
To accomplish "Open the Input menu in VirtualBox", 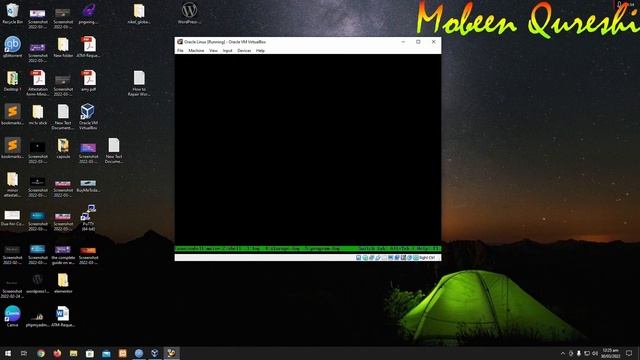I will 227,51.
